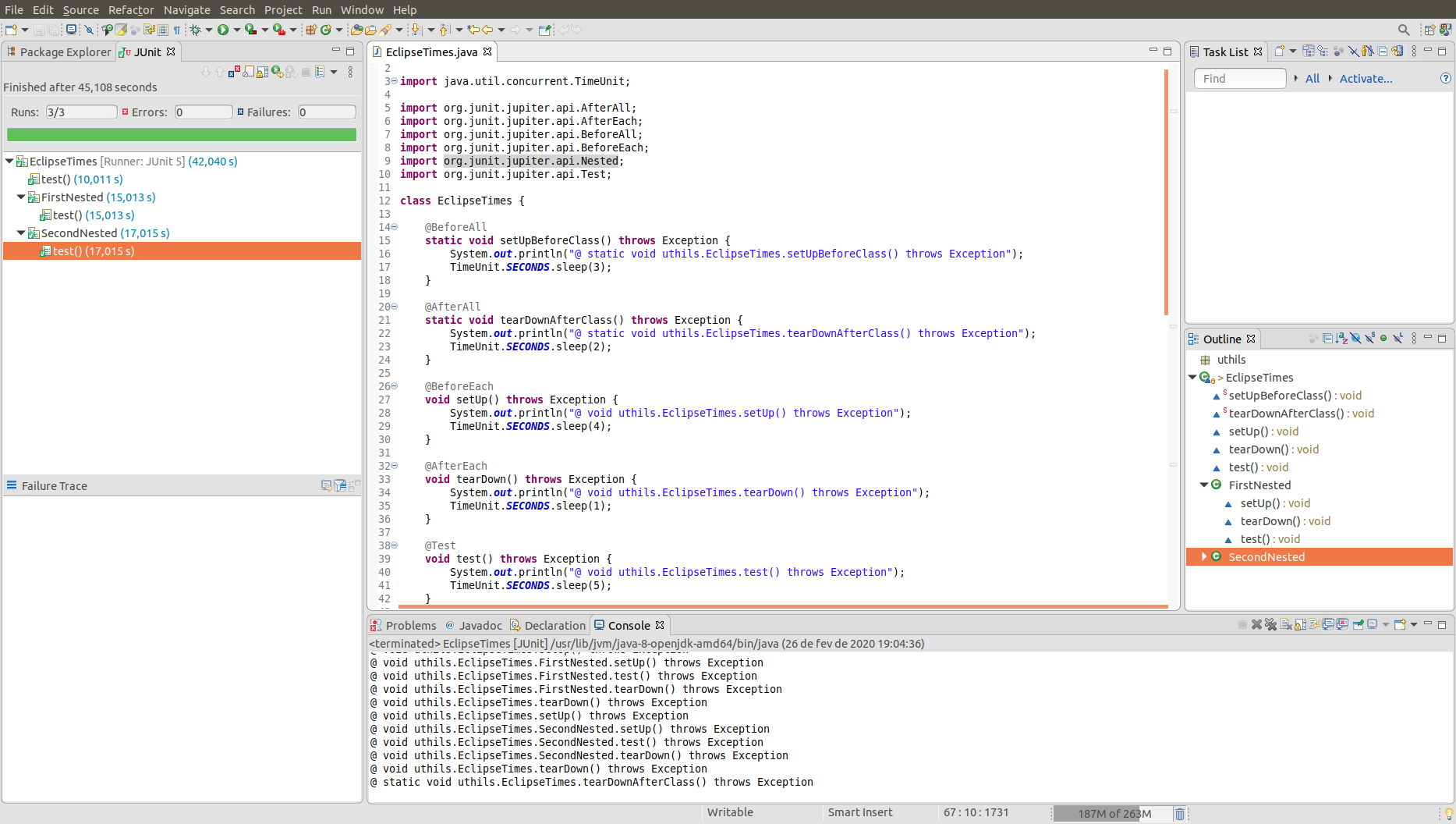Toggle Sort alphabetically in Outline

click(x=1341, y=339)
